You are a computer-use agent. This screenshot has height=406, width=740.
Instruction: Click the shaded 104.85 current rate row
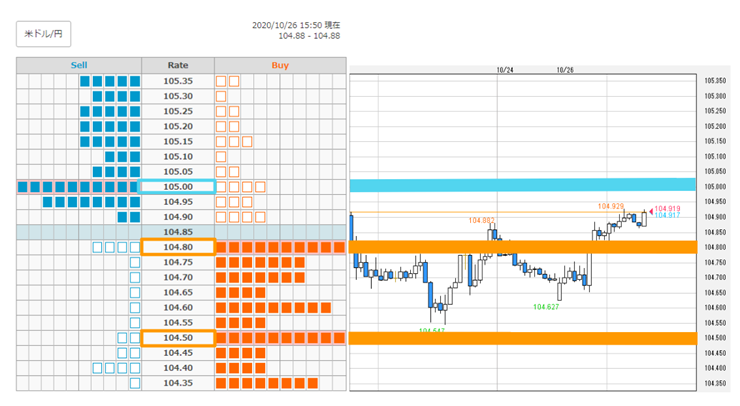[x=181, y=232]
